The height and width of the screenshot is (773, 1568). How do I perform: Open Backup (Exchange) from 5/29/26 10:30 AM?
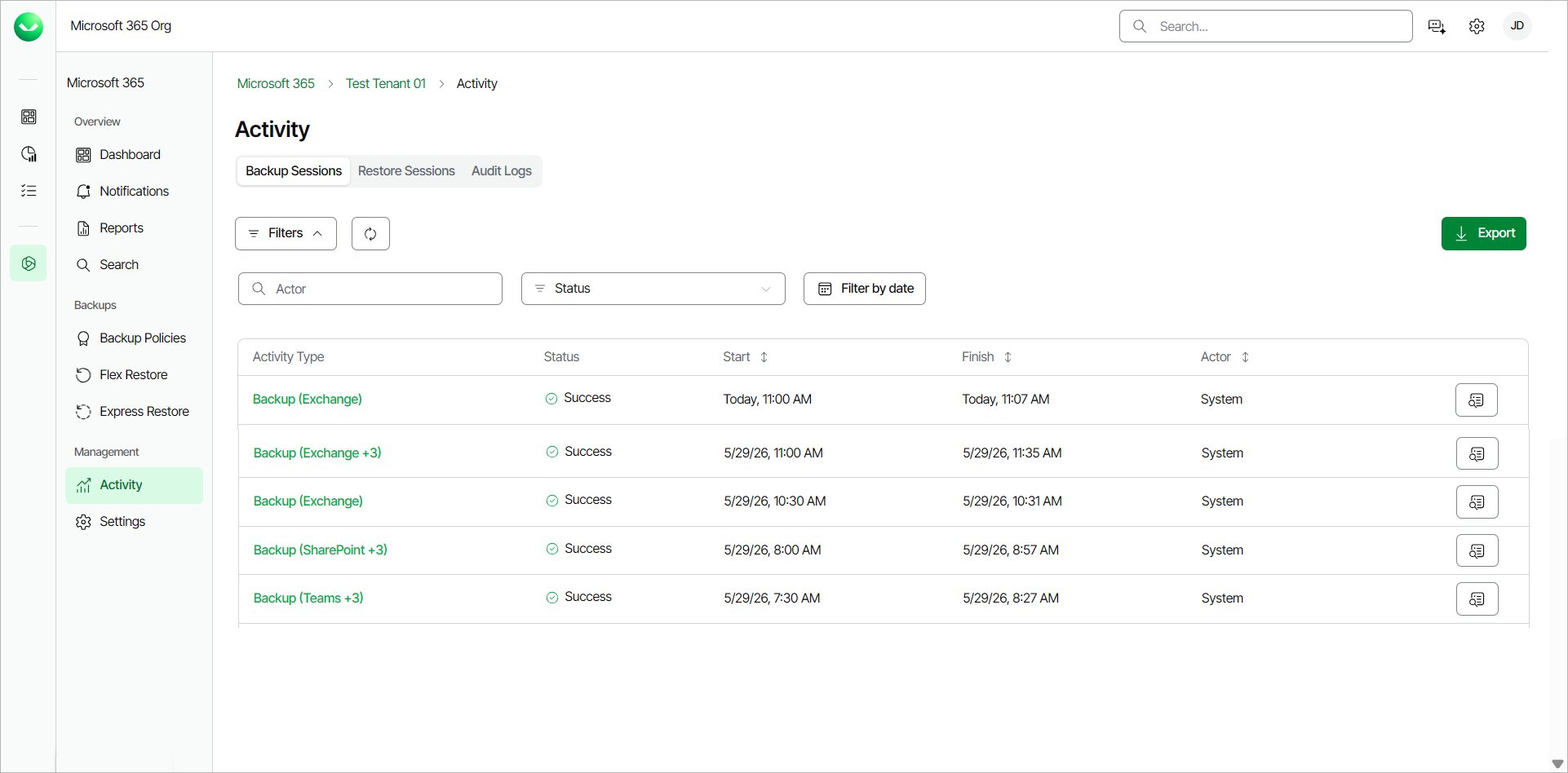[308, 501]
